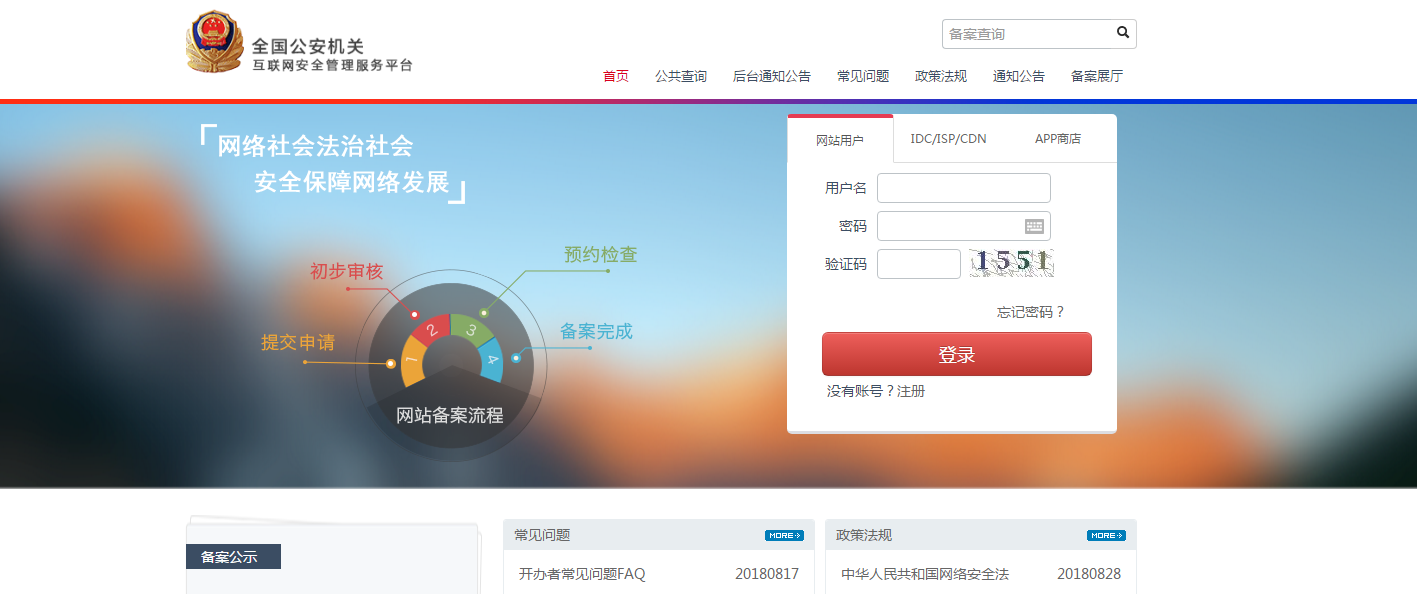Switch to the APP商店 login tab
1417x594 pixels.
coord(1057,139)
